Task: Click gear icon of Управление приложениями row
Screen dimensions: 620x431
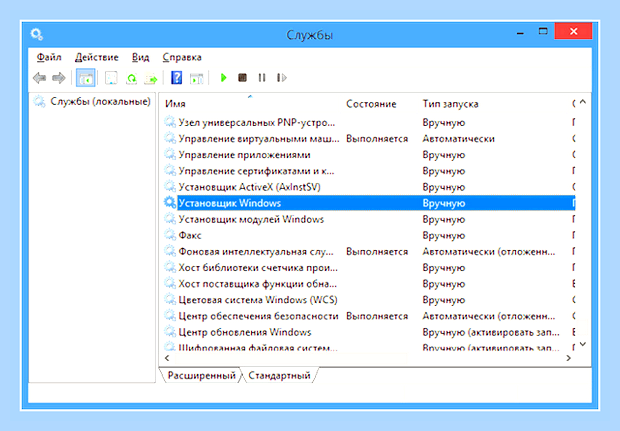Action: [170, 154]
